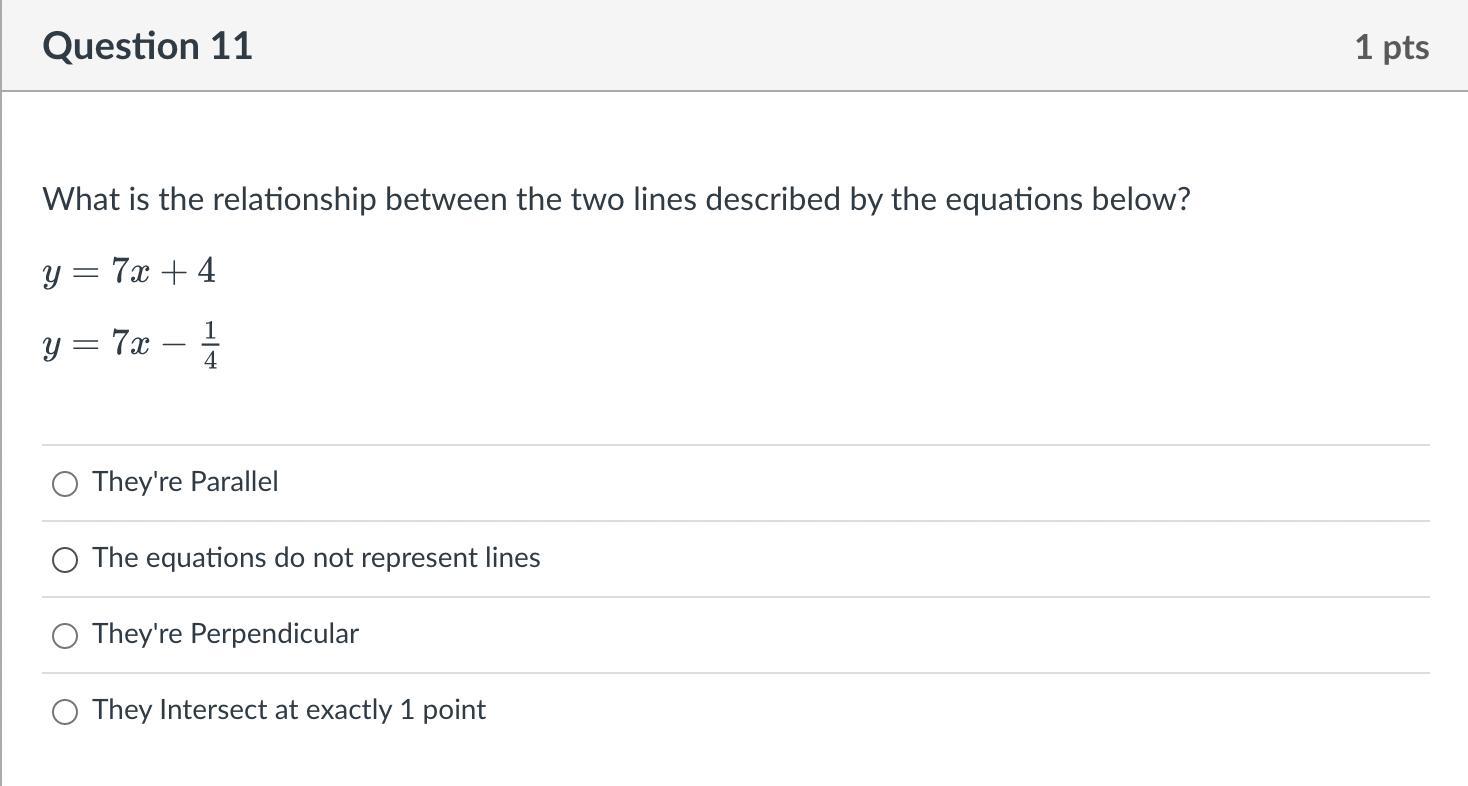Select the "They're Parallel" radio button
The width and height of the screenshot is (1468, 786).
(x=65, y=484)
